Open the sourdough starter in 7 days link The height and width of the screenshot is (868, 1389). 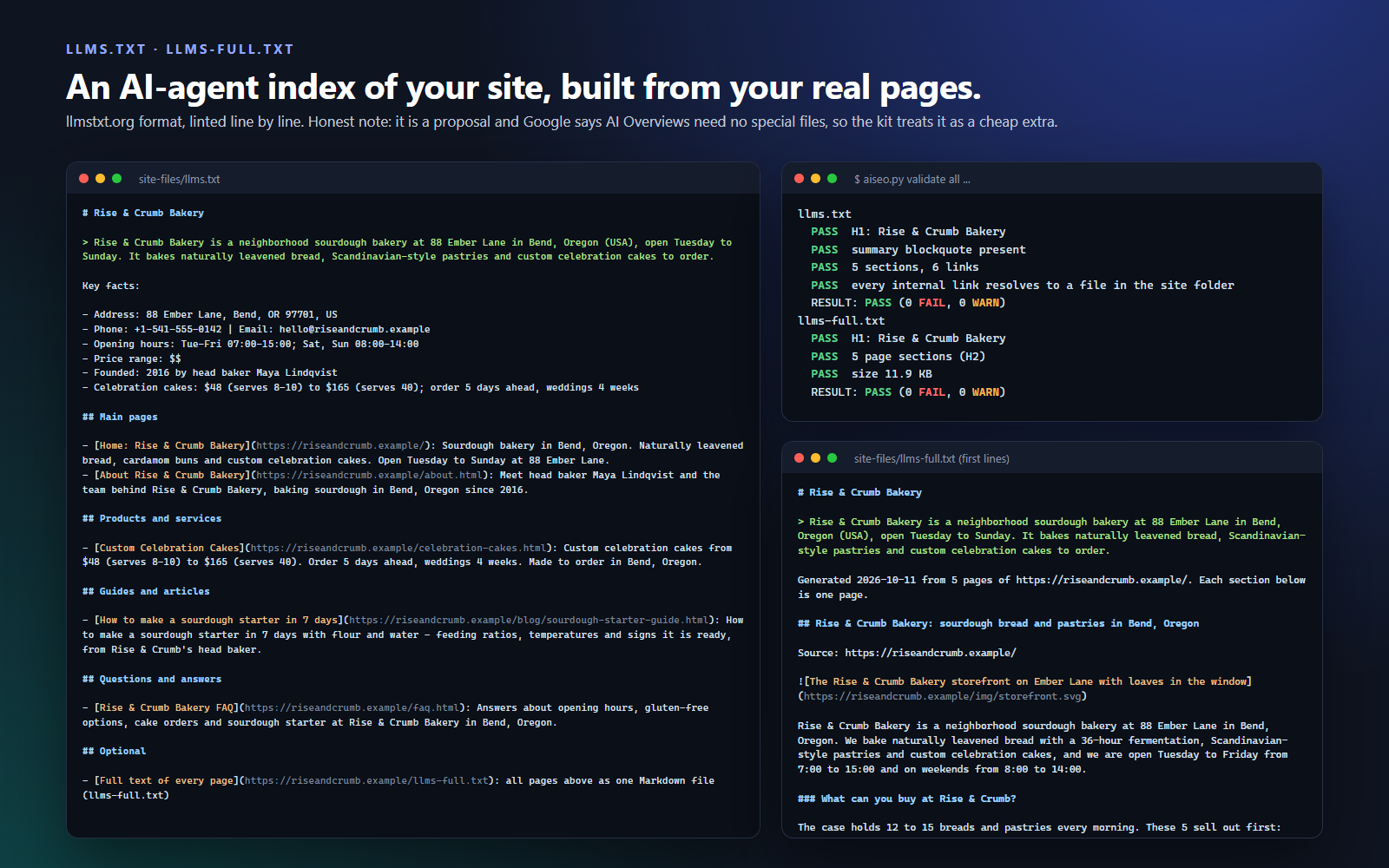point(404,621)
